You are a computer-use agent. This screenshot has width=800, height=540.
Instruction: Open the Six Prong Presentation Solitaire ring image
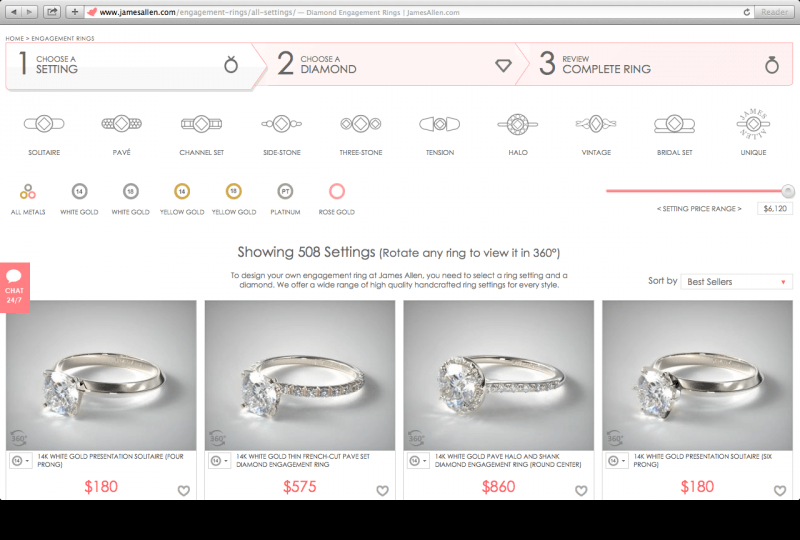tap(697, 375)
